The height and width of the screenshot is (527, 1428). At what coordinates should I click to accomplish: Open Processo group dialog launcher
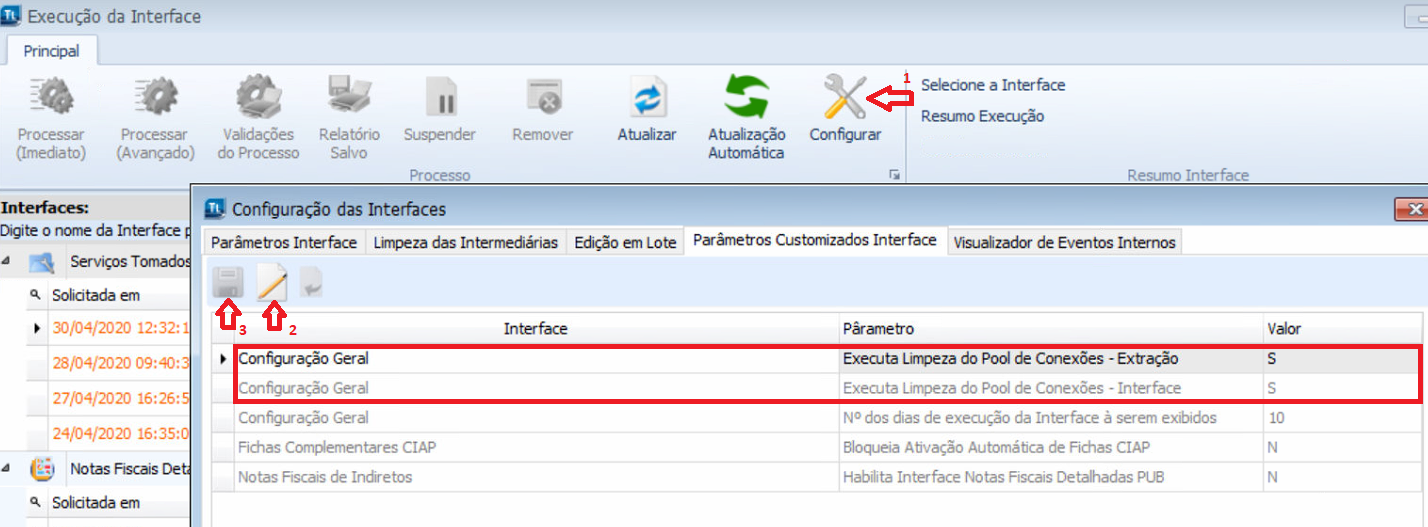point(894,175)
